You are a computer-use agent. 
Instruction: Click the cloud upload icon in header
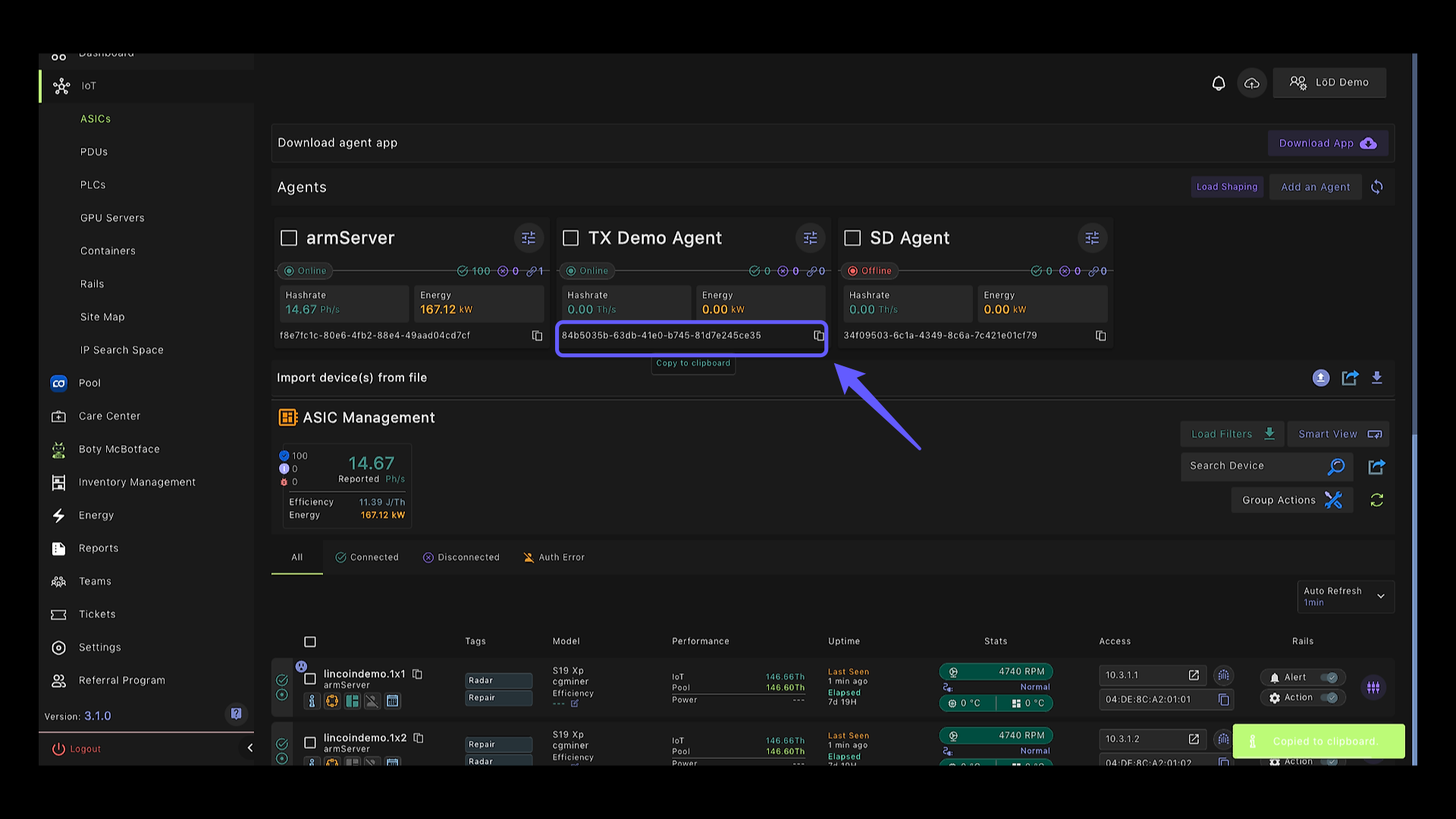coord(1252,83)
